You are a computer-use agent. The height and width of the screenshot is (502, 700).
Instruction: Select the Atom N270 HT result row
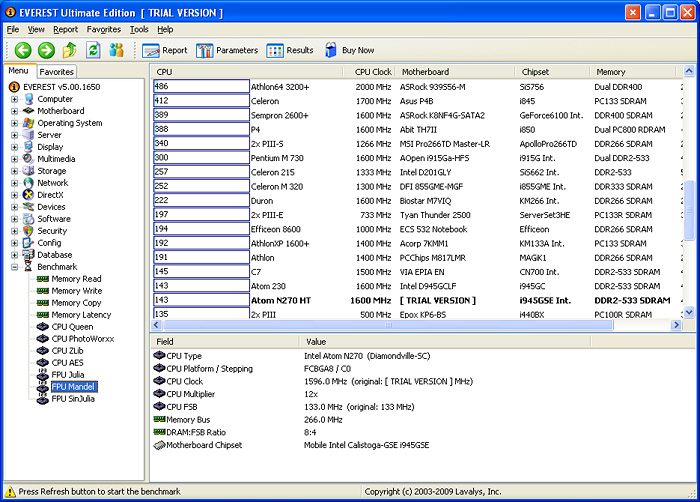point(417,301)
